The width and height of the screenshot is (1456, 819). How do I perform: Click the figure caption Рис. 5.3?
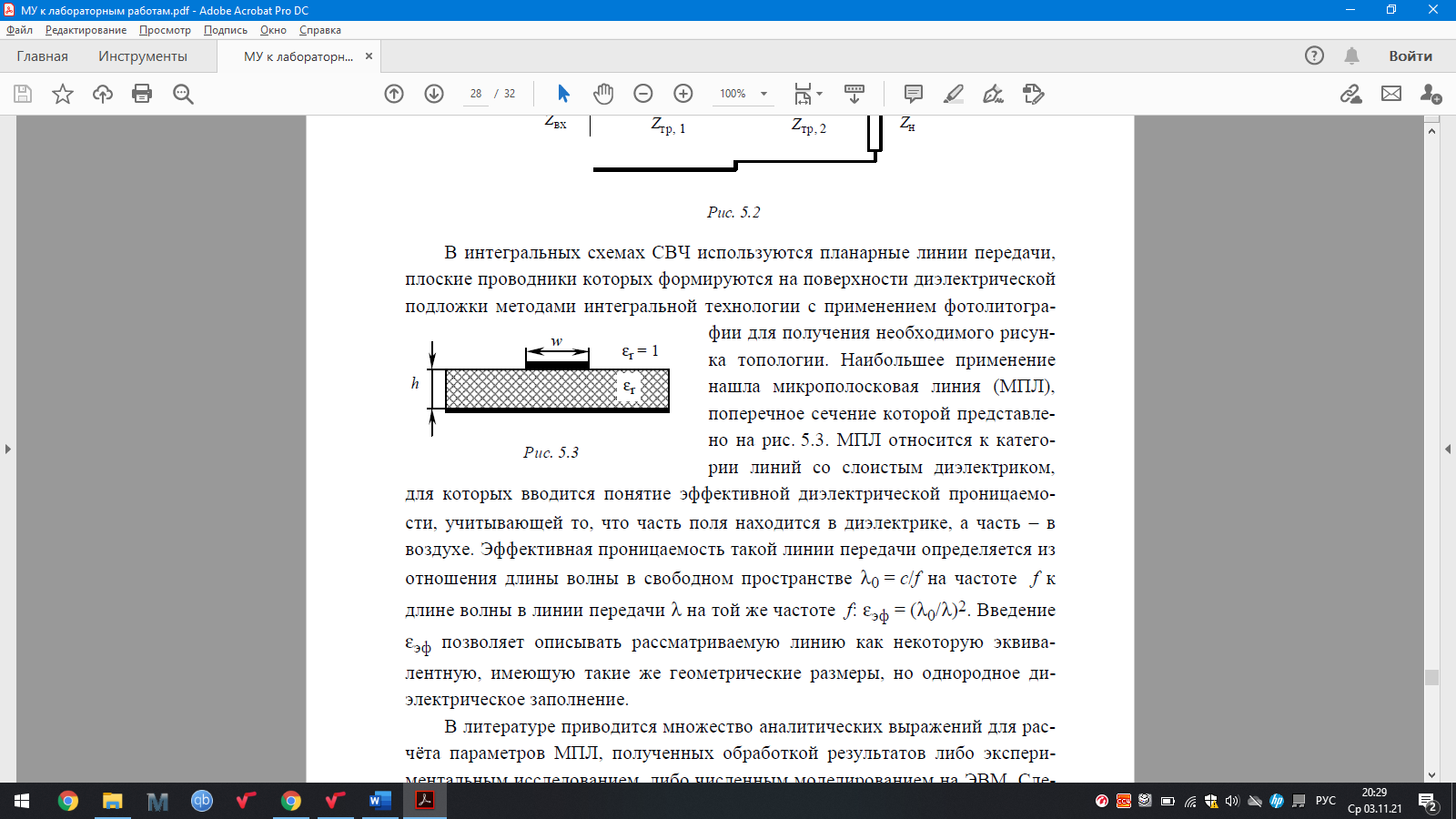click(551, 452)
